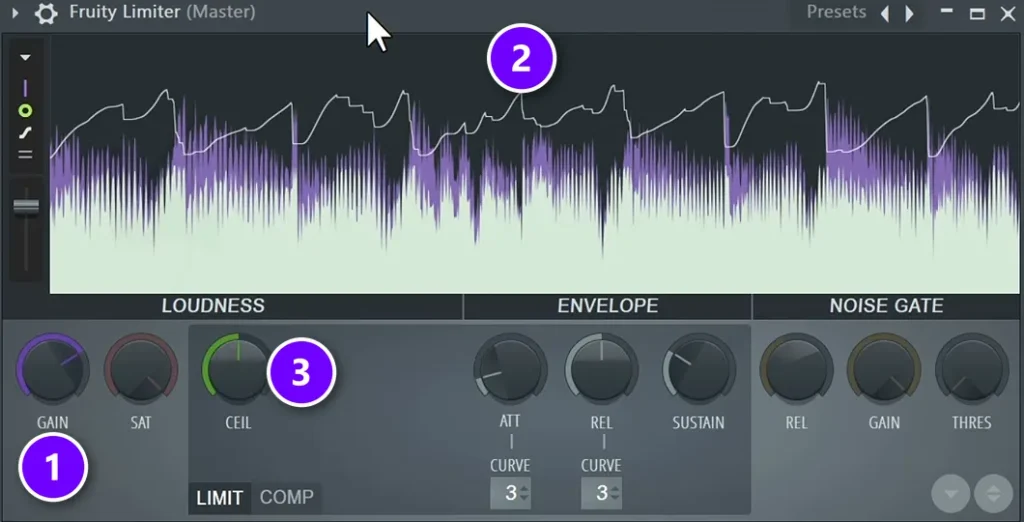The height and width of the screenshot is (522, 1024).
Task: Click the noise gate GAIN knob
Action: pyautogui.click(x=884, y=370)
